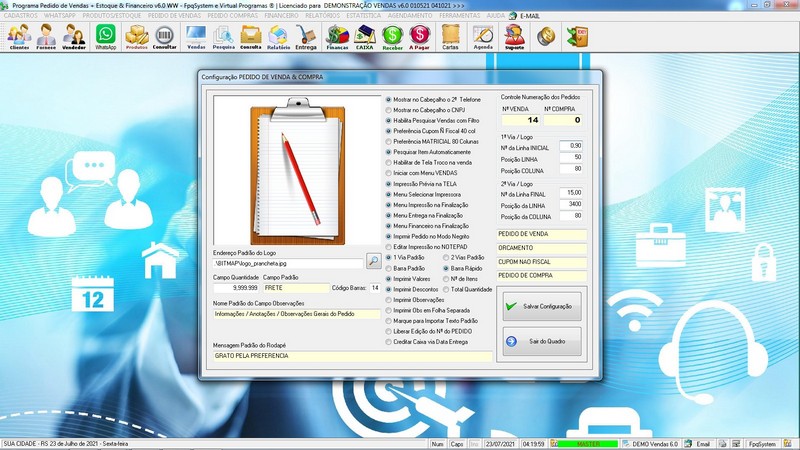Click the CUPOM NAO FISCAL title field

(x=541, y=262)
